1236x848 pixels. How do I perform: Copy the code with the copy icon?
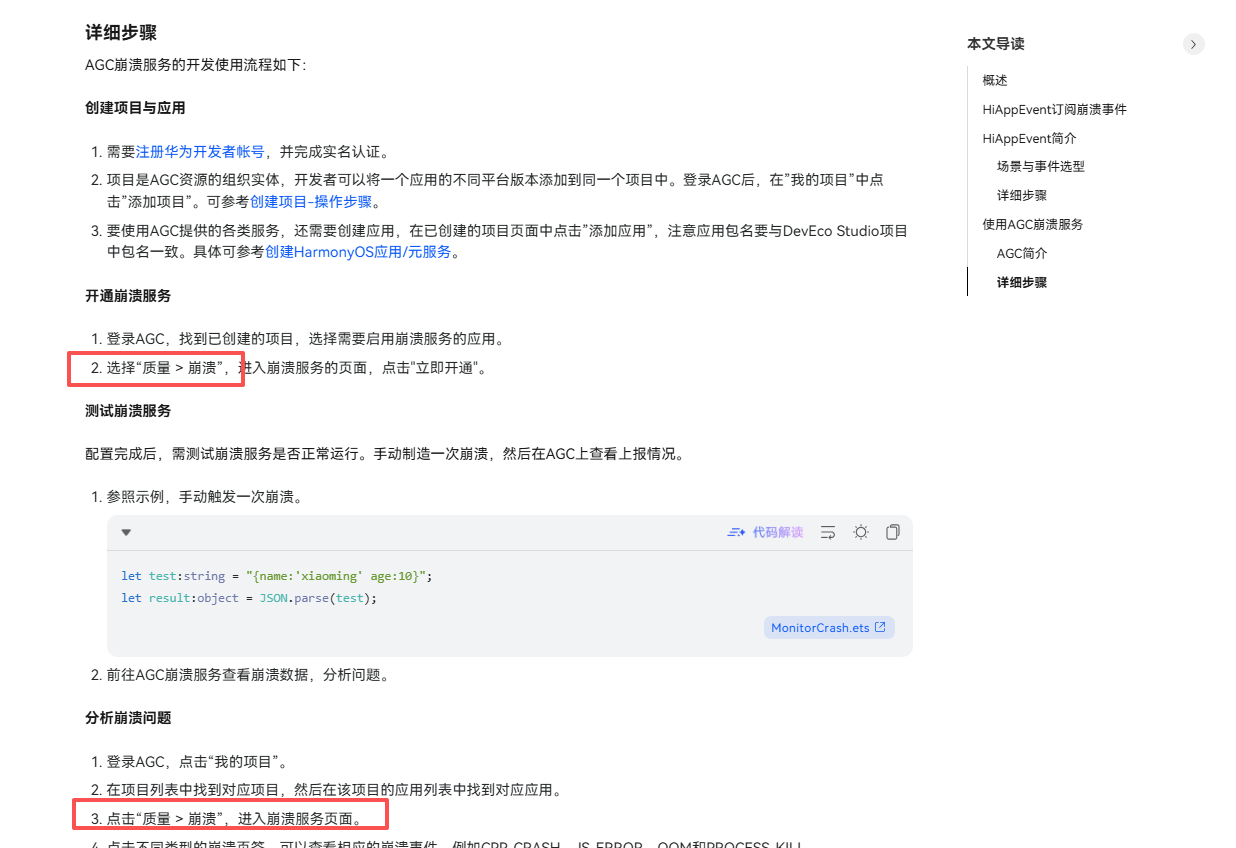tap(893, 532)
